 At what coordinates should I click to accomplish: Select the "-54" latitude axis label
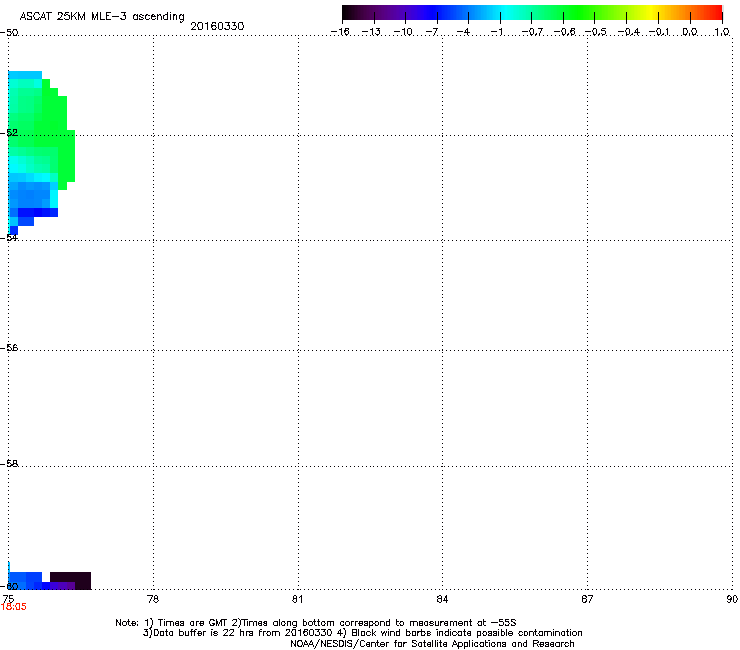pos(9,238)
